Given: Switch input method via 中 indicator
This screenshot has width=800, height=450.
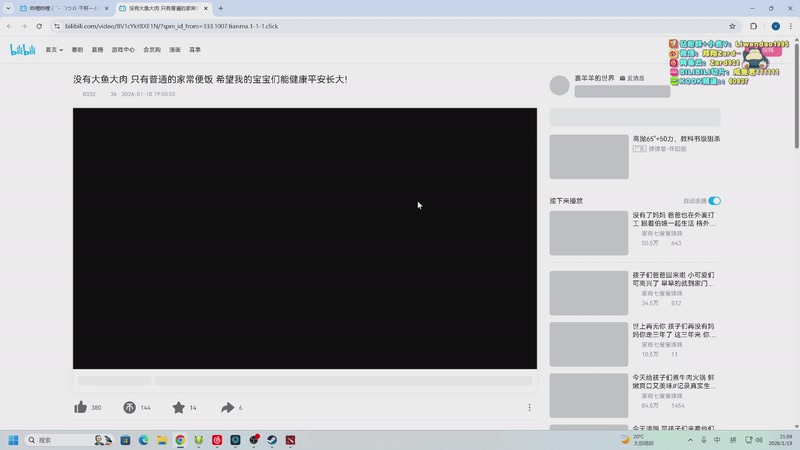Looking at the screenshot, I should click(x=717, y=440).
